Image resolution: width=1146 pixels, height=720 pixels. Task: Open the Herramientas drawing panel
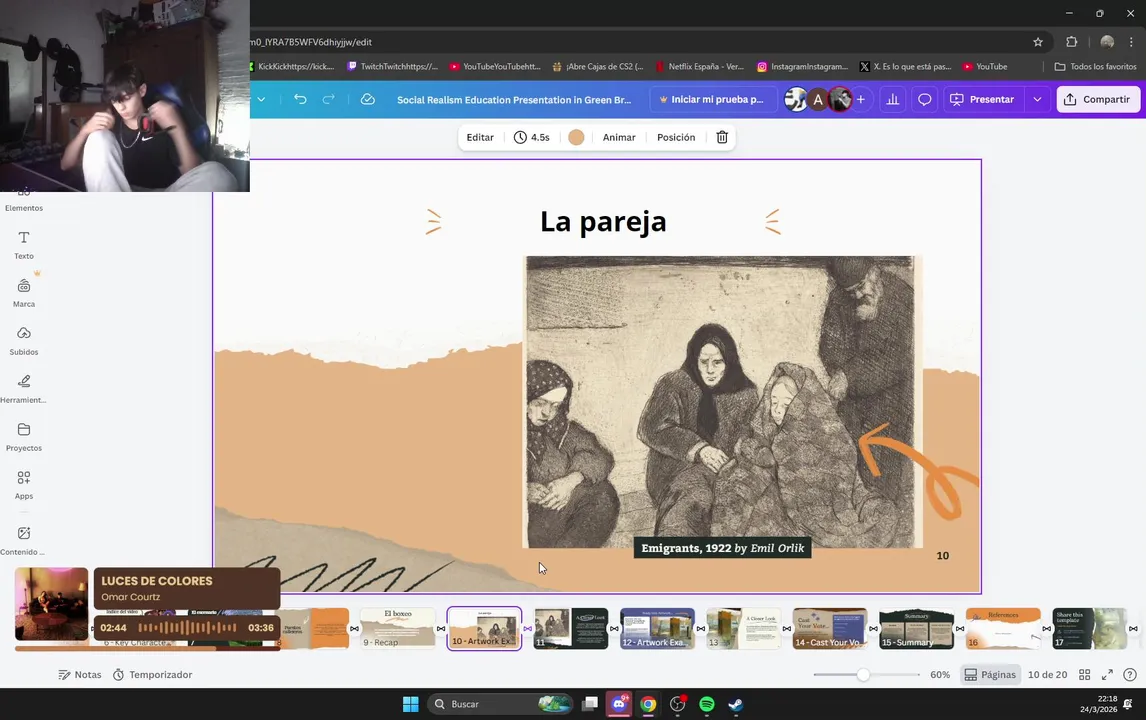coord(24,389)
